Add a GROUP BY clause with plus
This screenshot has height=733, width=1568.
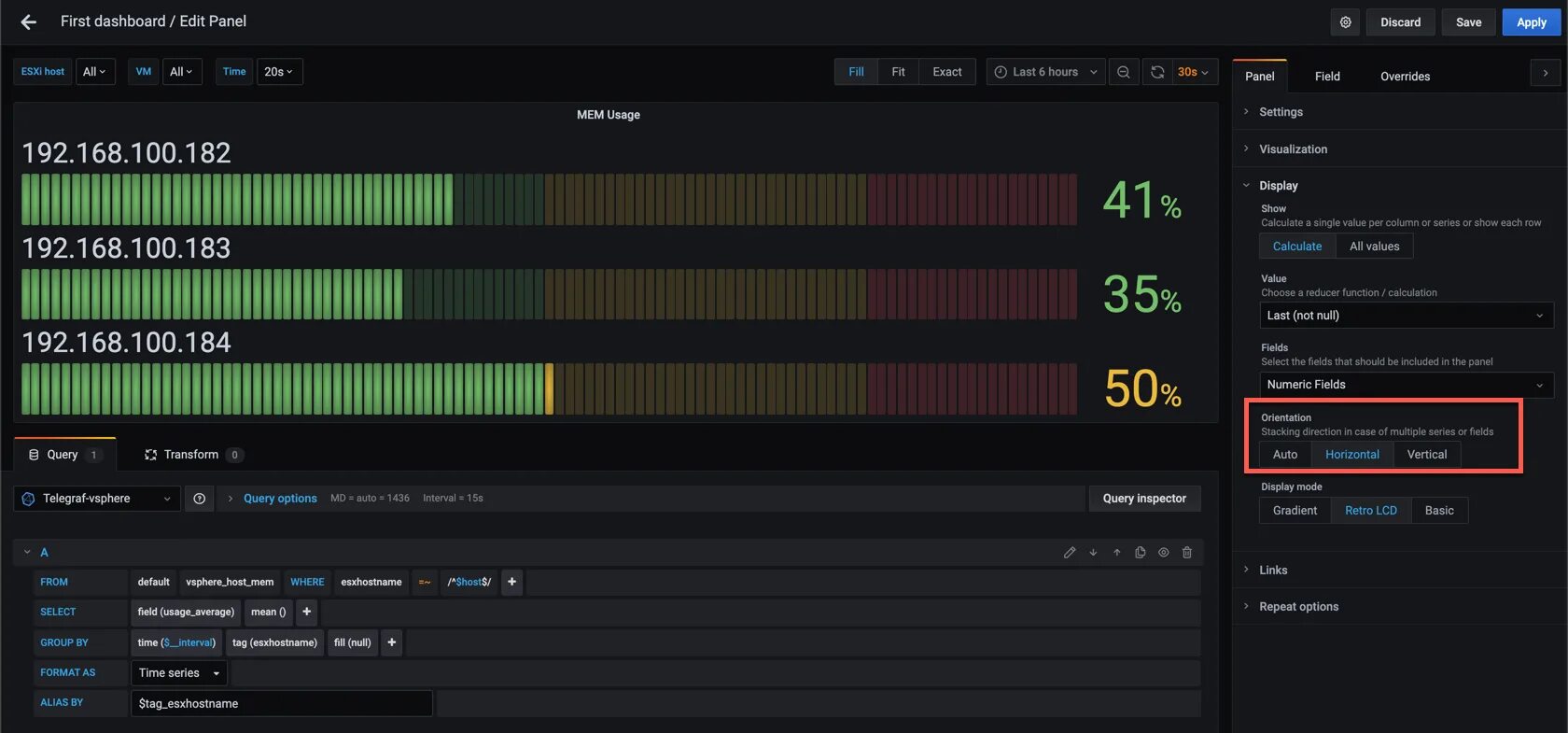pyautogui.click(x=392, y=642)
